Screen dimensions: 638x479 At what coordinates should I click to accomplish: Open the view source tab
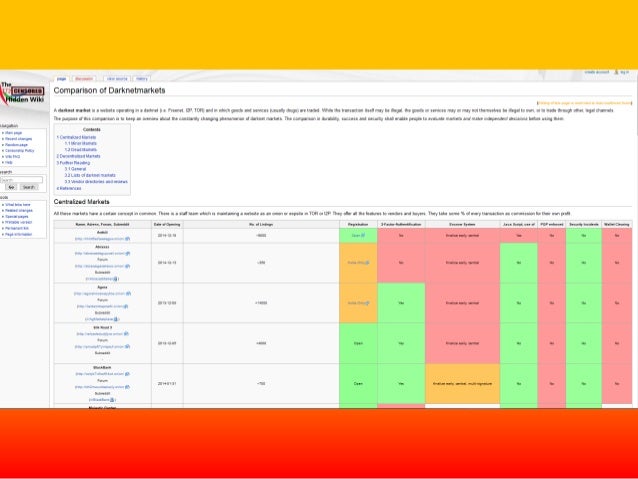tap(117, 78)
